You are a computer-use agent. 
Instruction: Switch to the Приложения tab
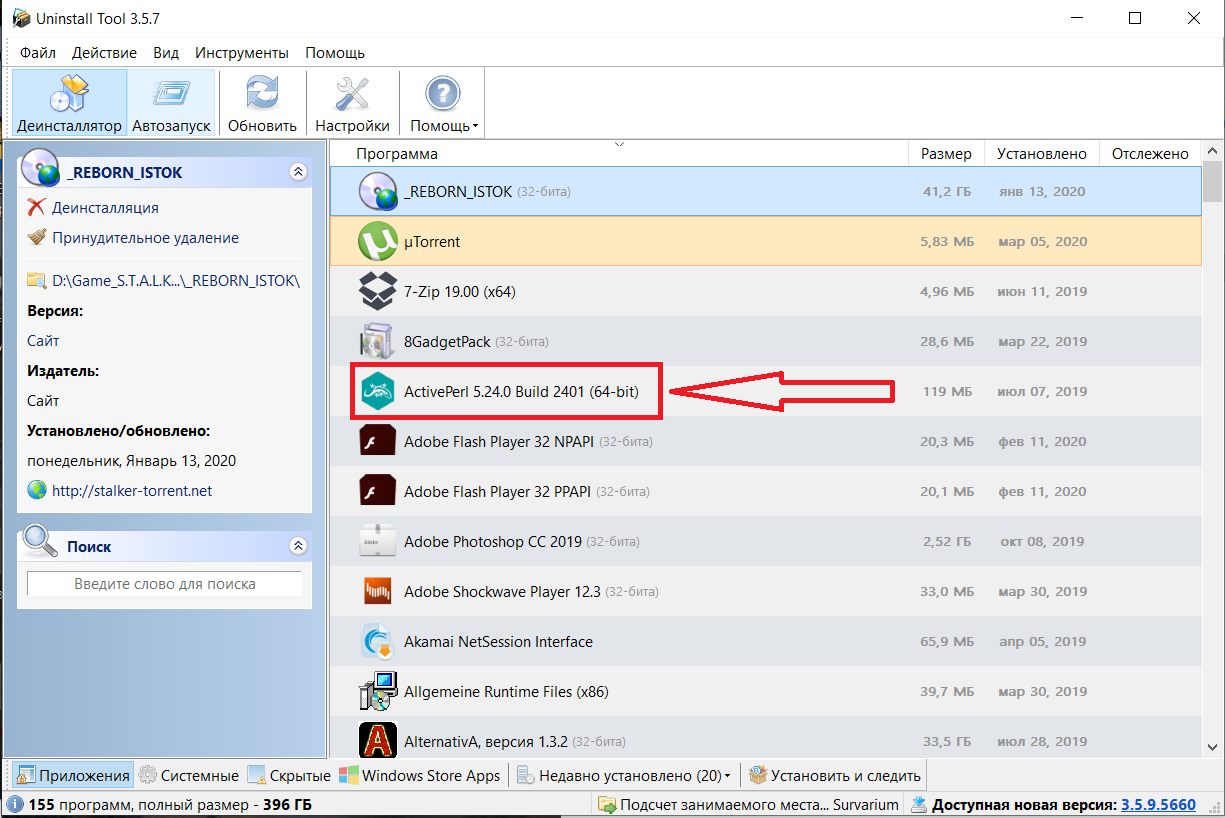click(x=72, y=775)
